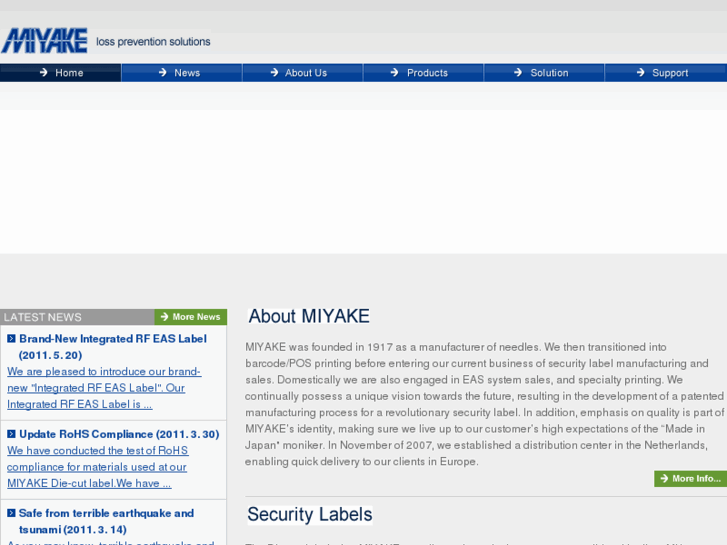Click the MIYAKE logo

(x=45, y=41)
